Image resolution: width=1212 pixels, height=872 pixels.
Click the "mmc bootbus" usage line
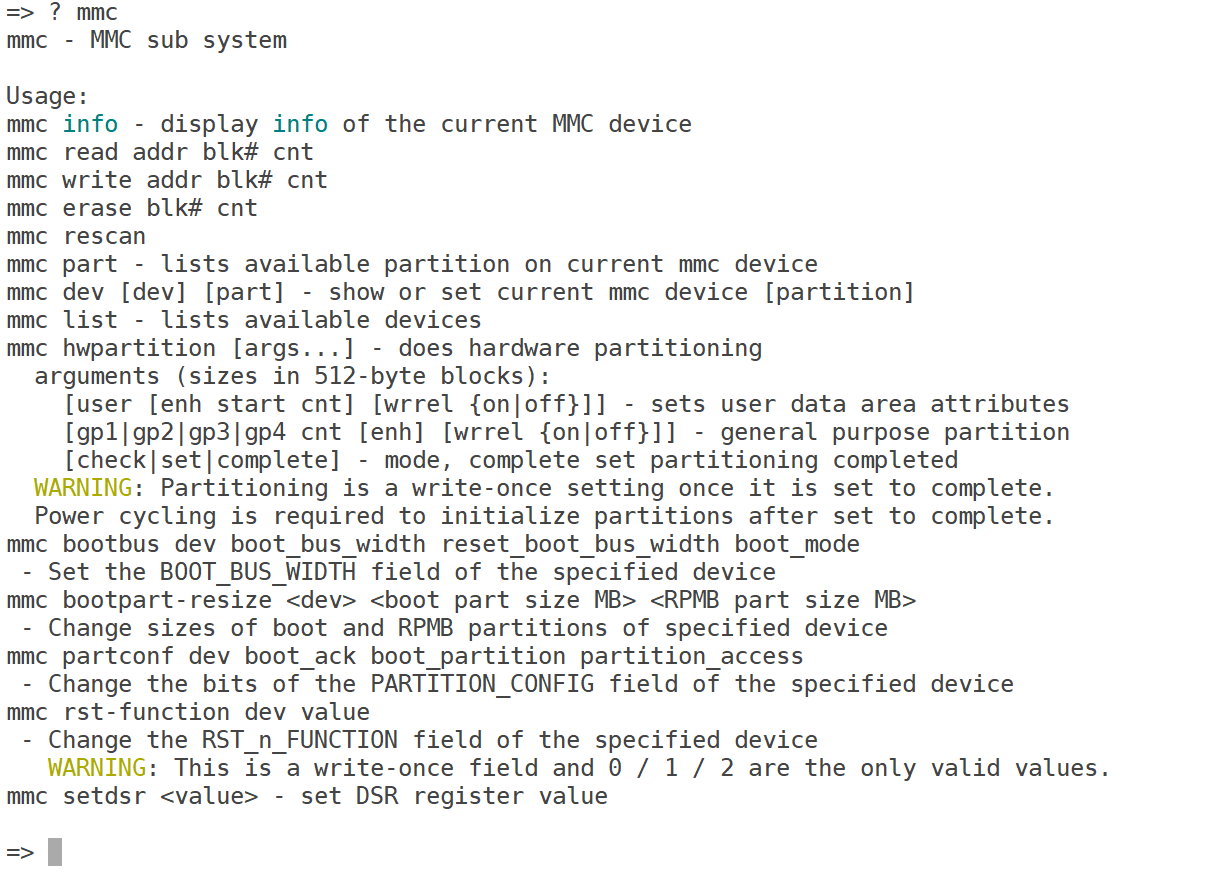pos(433,544)
